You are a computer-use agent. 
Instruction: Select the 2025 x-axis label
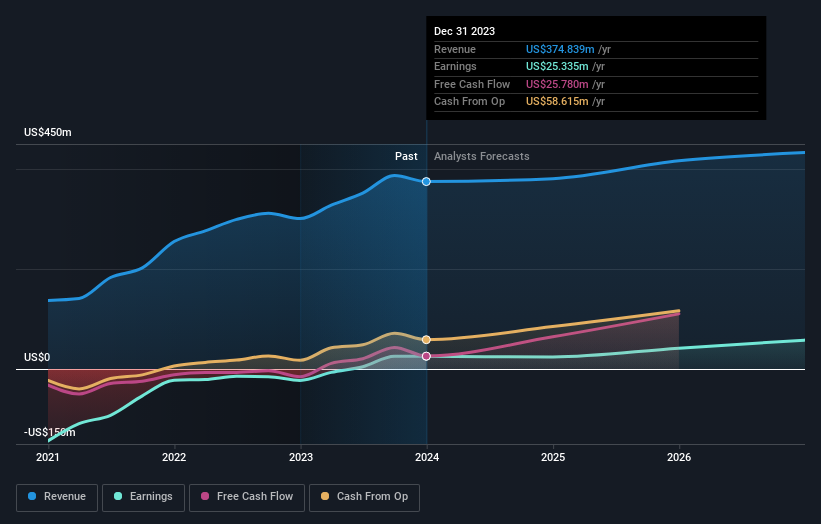[x=553, y=458]
